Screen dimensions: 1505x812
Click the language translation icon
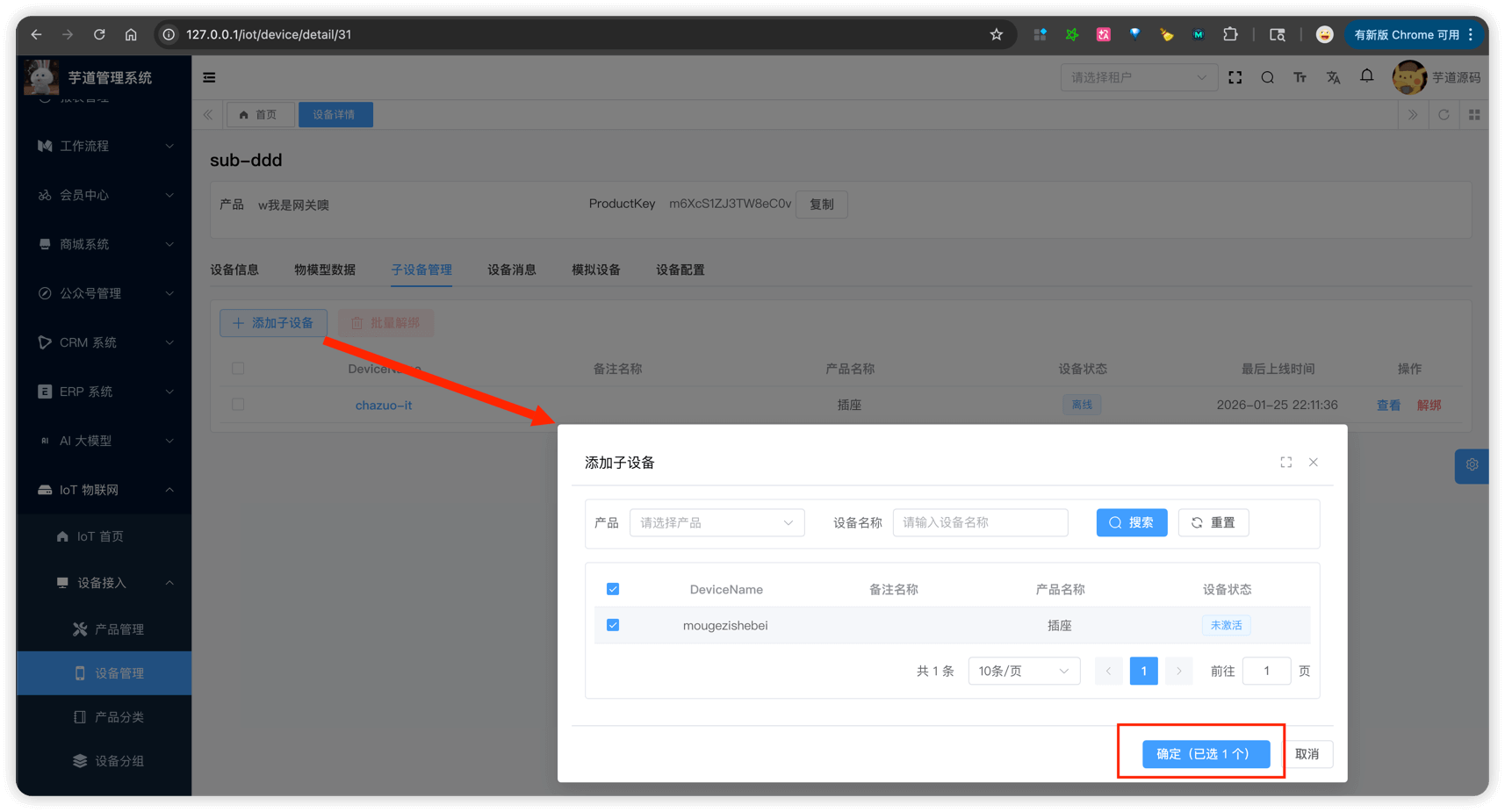(1333, 77)
